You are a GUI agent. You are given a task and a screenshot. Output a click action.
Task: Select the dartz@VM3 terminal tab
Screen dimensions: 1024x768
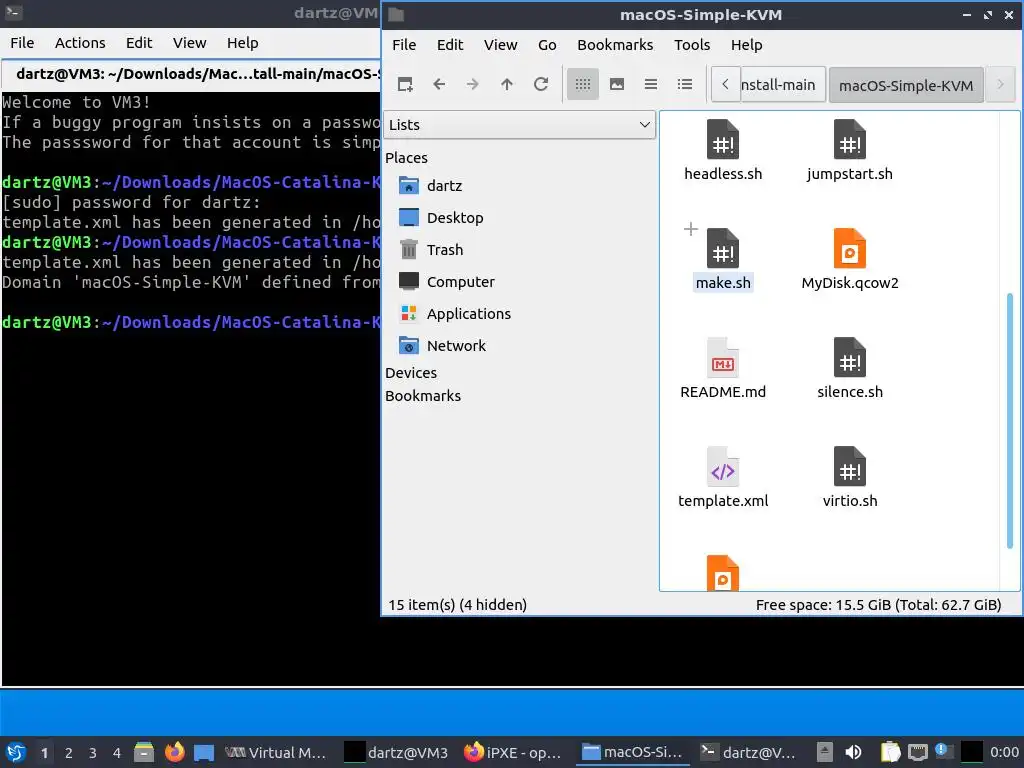[191, 74]
